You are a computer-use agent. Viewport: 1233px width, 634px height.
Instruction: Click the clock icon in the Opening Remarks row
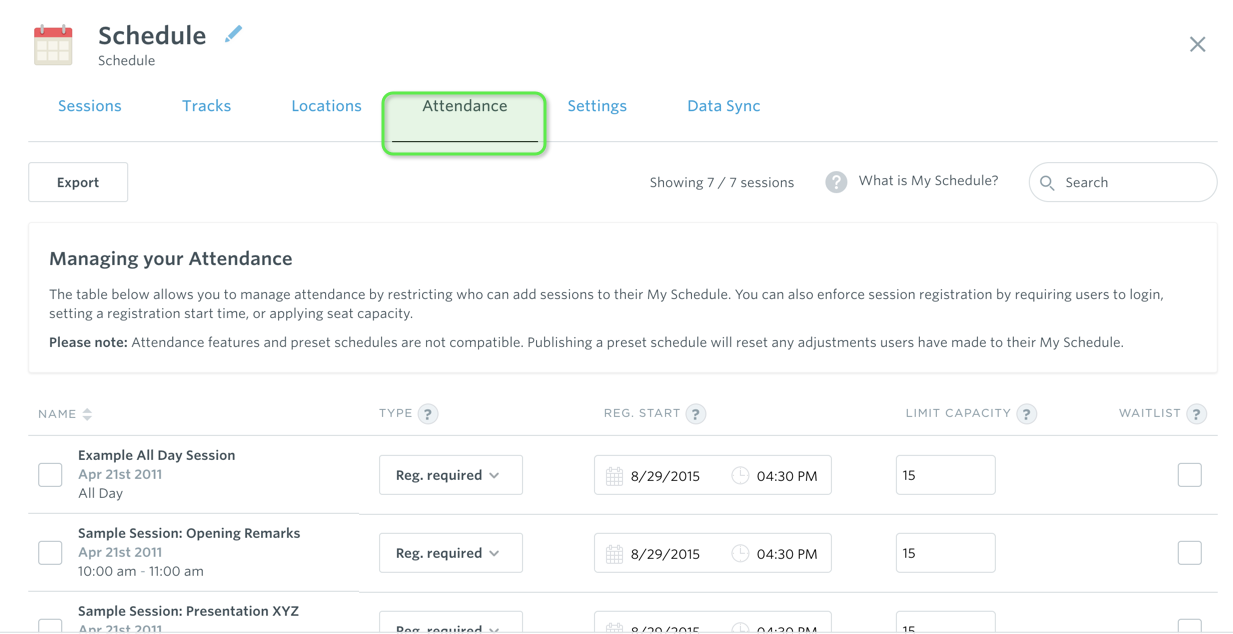(x=740, y=554)
